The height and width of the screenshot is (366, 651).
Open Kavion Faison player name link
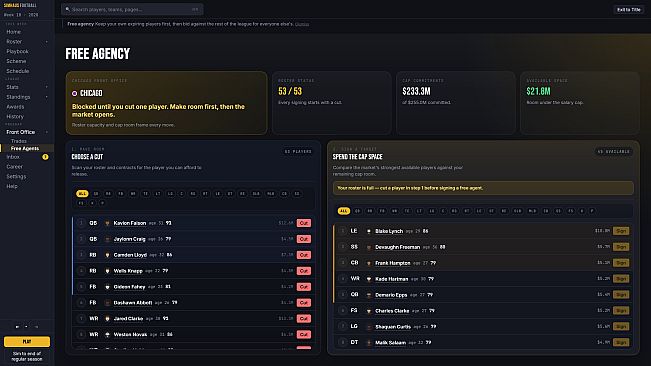tap(130, 223)
